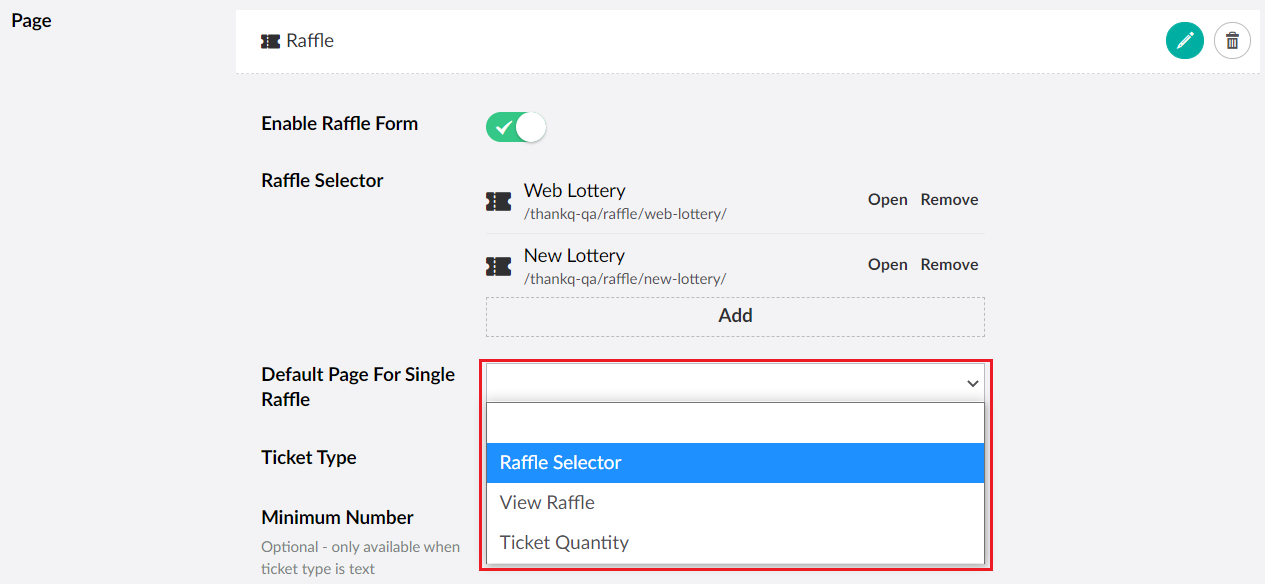The image size is (1265, 584).
Task: Collapse the dropdown using its chevron arrow
Action: pos(971,383)
